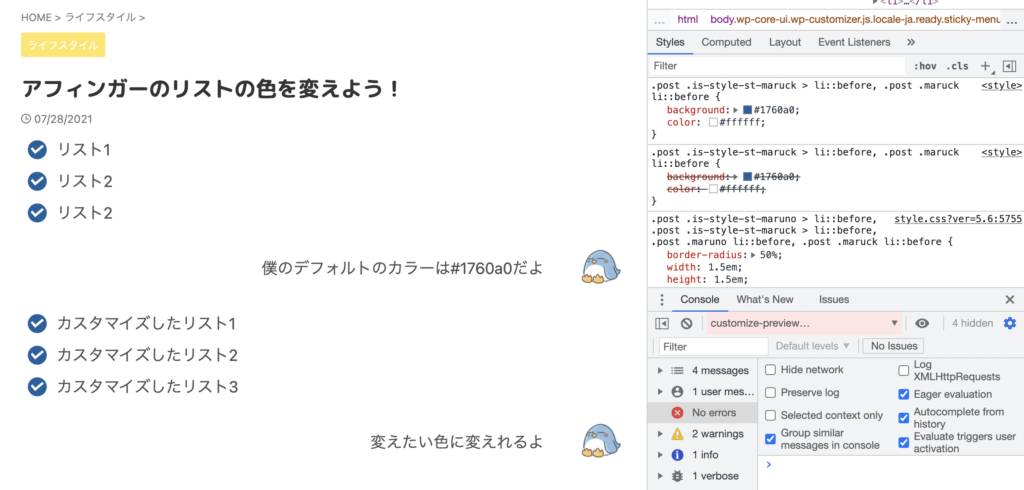Expand the 2 warnings group

(660, 433)
